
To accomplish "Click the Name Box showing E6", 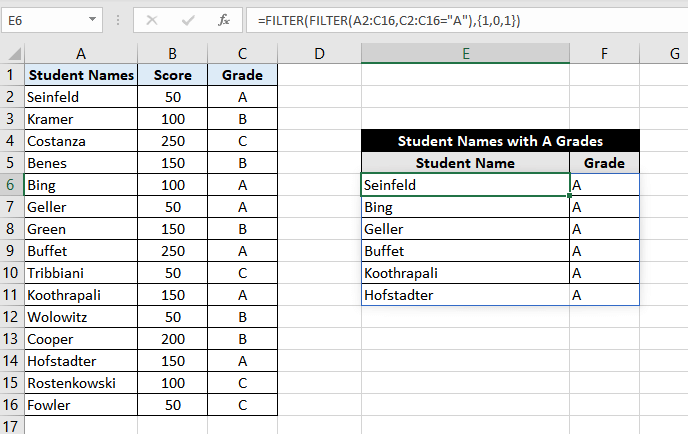I will [52, 20].
